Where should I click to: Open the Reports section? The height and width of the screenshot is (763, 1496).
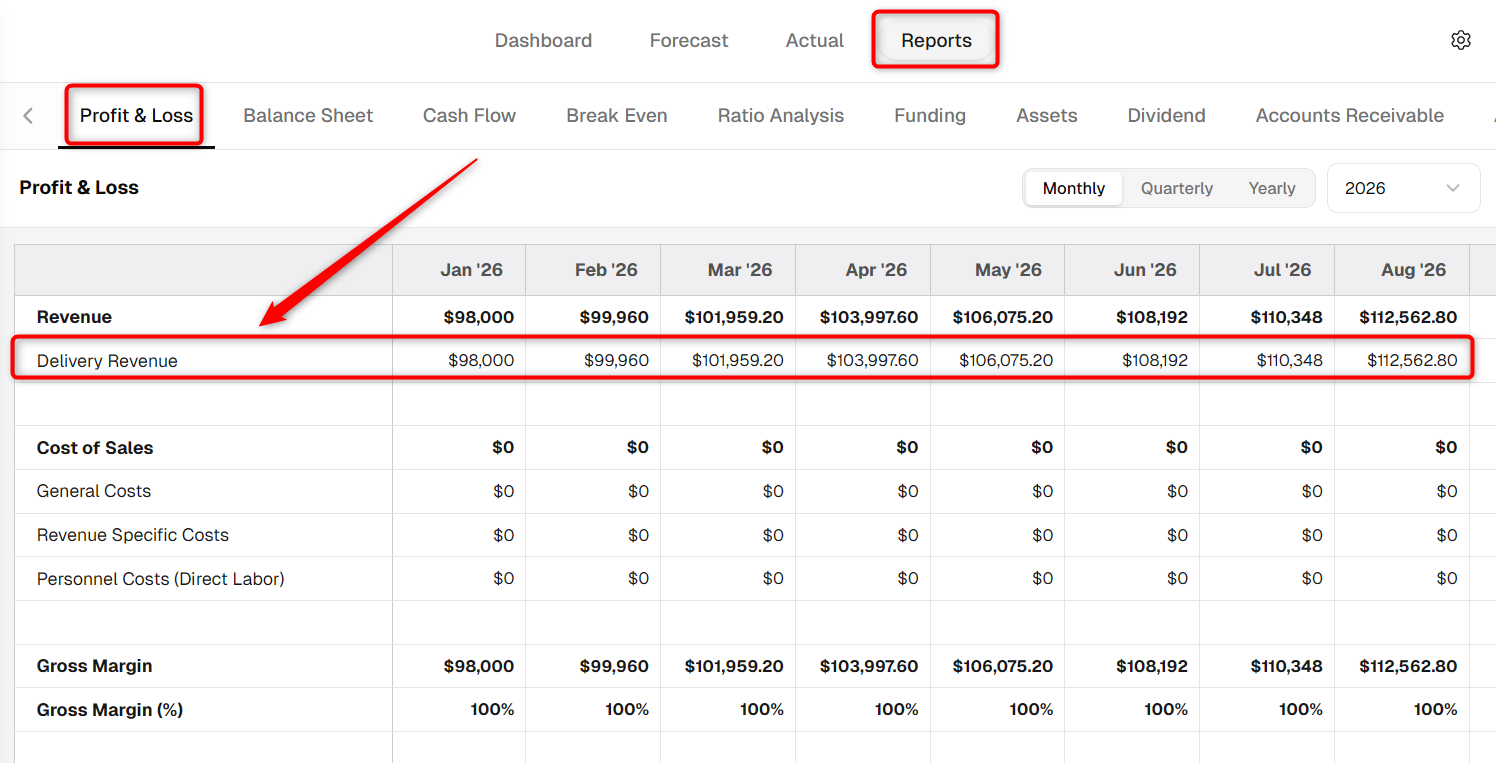coord(936,40)
